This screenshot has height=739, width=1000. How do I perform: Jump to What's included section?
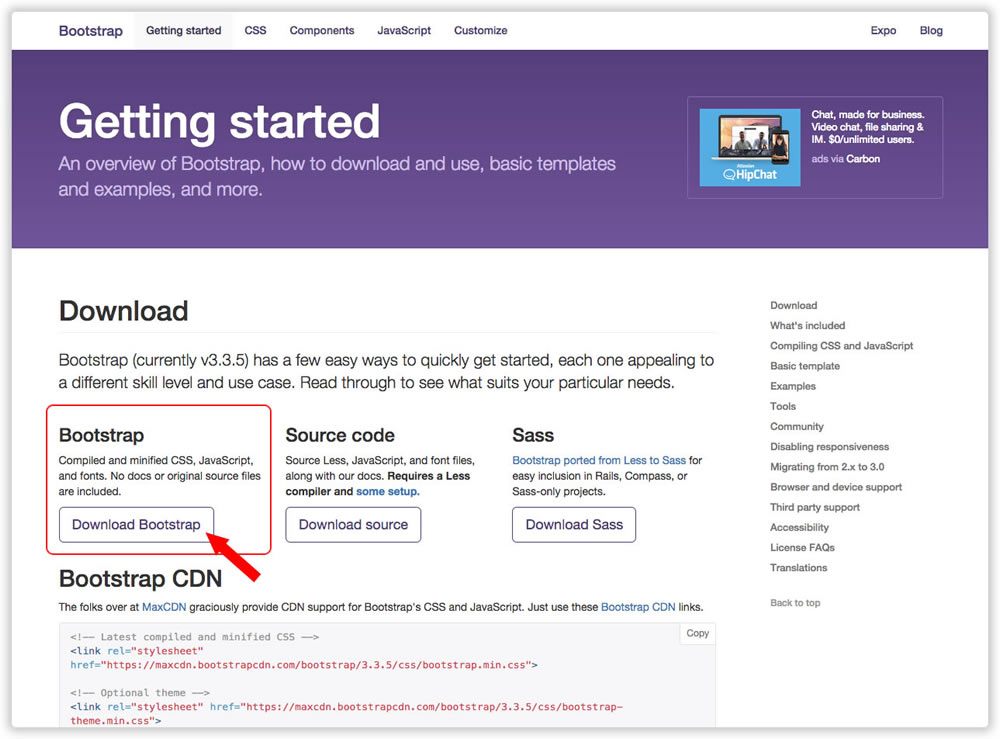807,325
